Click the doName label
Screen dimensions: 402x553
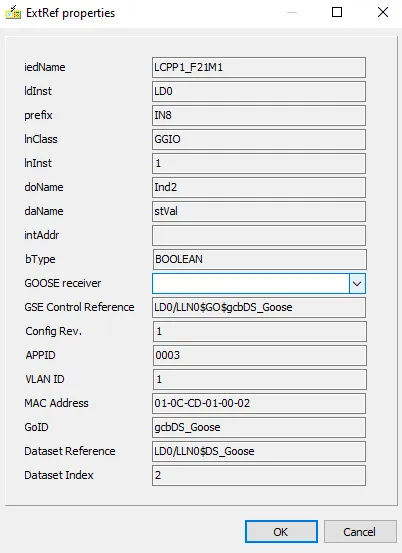(44, 187)
